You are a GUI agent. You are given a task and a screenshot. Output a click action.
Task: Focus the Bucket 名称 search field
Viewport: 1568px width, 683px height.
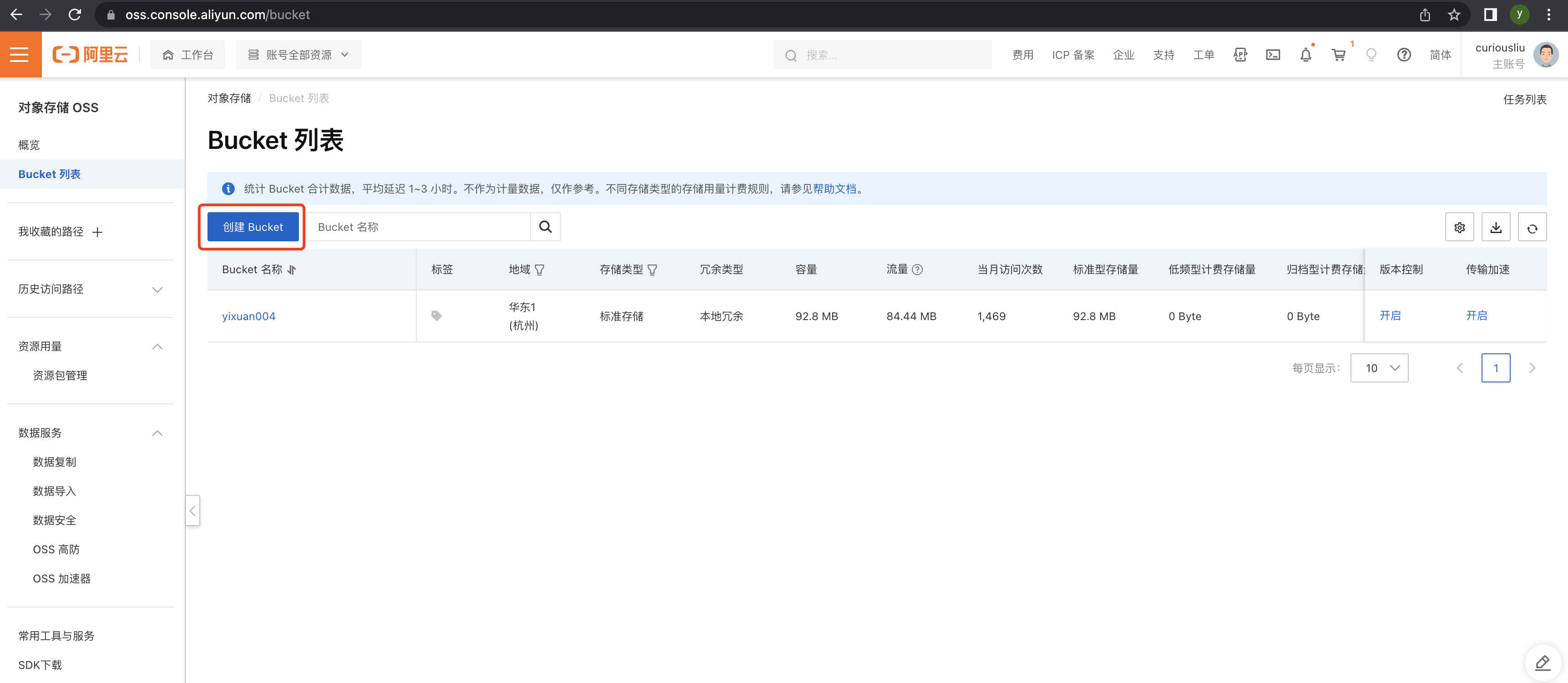pos(419,227)
